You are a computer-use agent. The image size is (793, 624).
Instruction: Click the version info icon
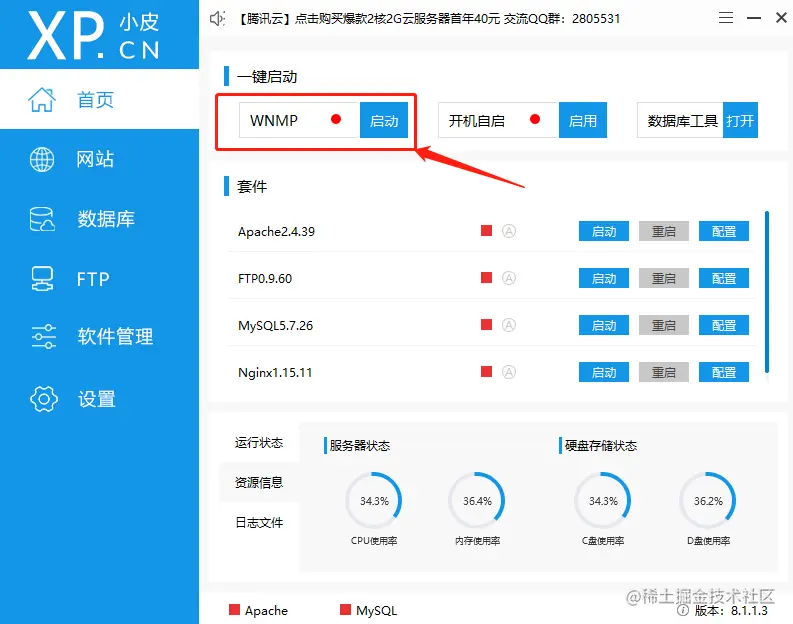(683, 610)
